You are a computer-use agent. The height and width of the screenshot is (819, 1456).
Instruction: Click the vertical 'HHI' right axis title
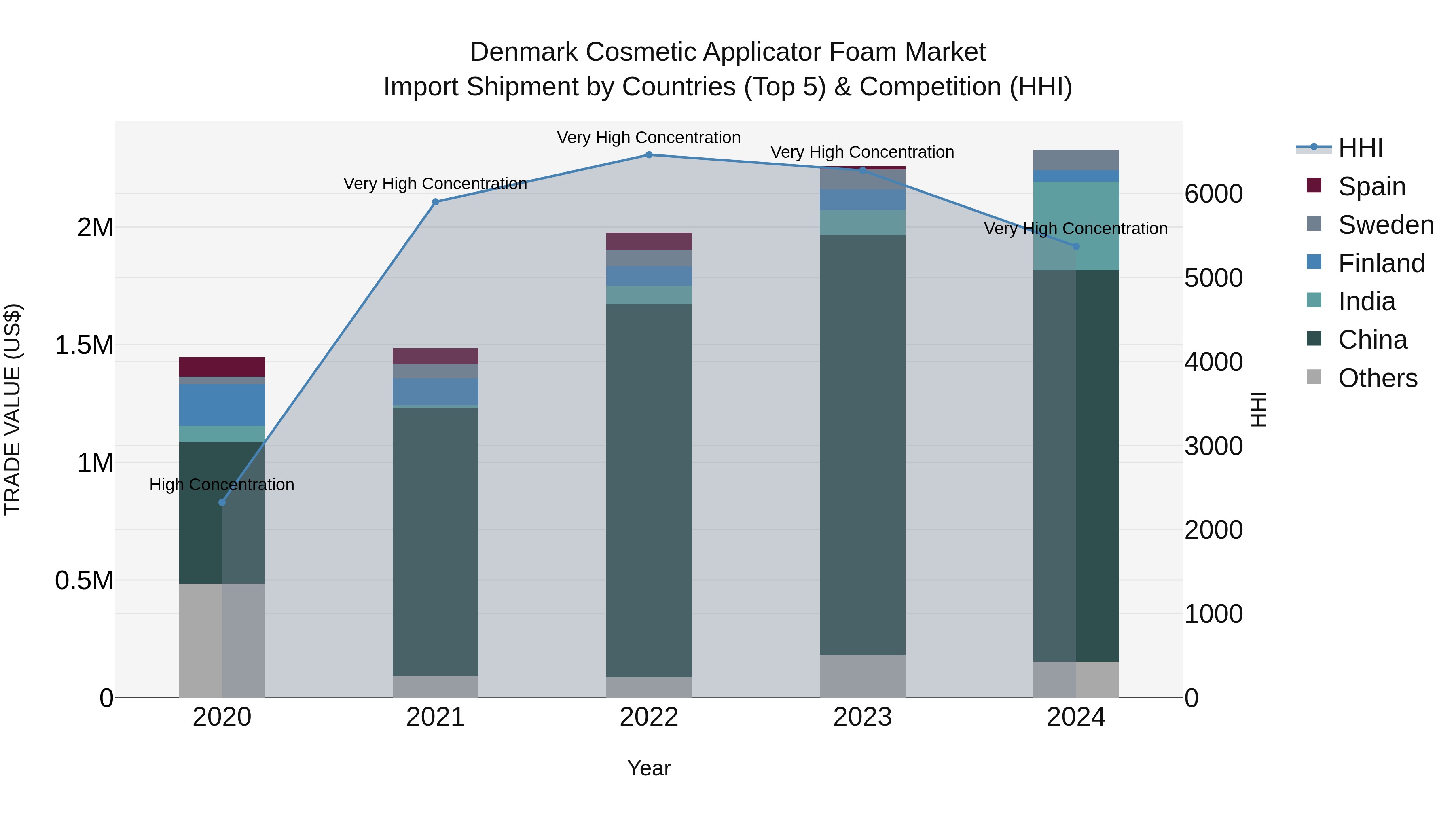point(1258,409)
